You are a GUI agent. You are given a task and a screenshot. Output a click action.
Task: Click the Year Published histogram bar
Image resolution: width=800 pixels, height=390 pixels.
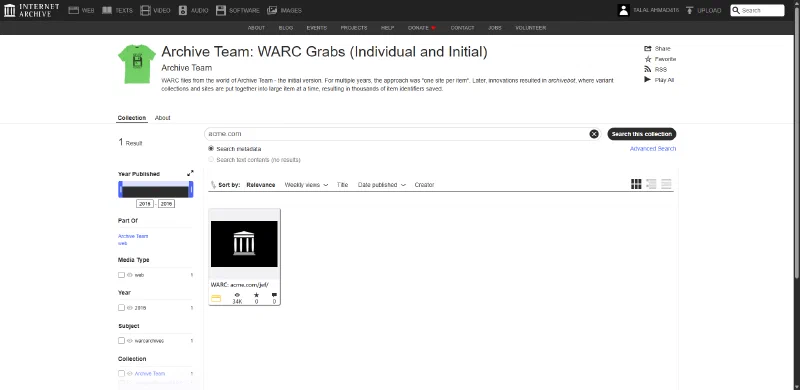coord(156,192)
